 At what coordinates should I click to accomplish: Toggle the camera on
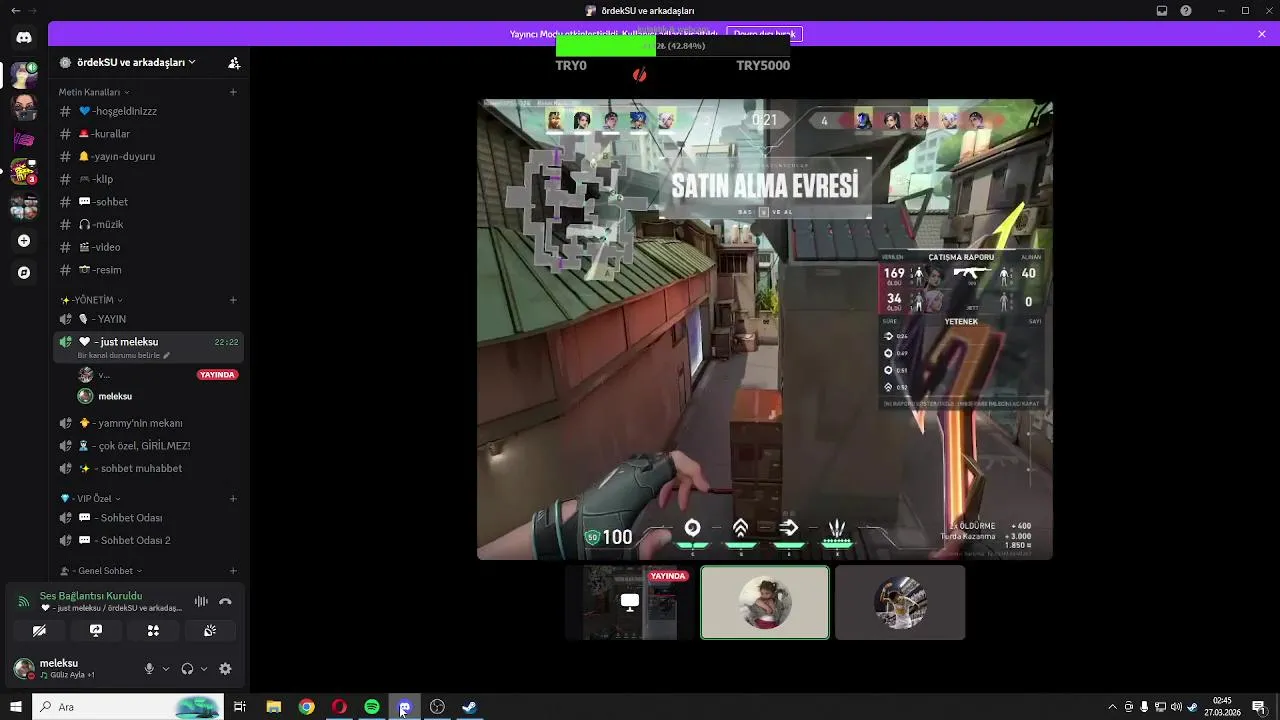click(39, 631)
